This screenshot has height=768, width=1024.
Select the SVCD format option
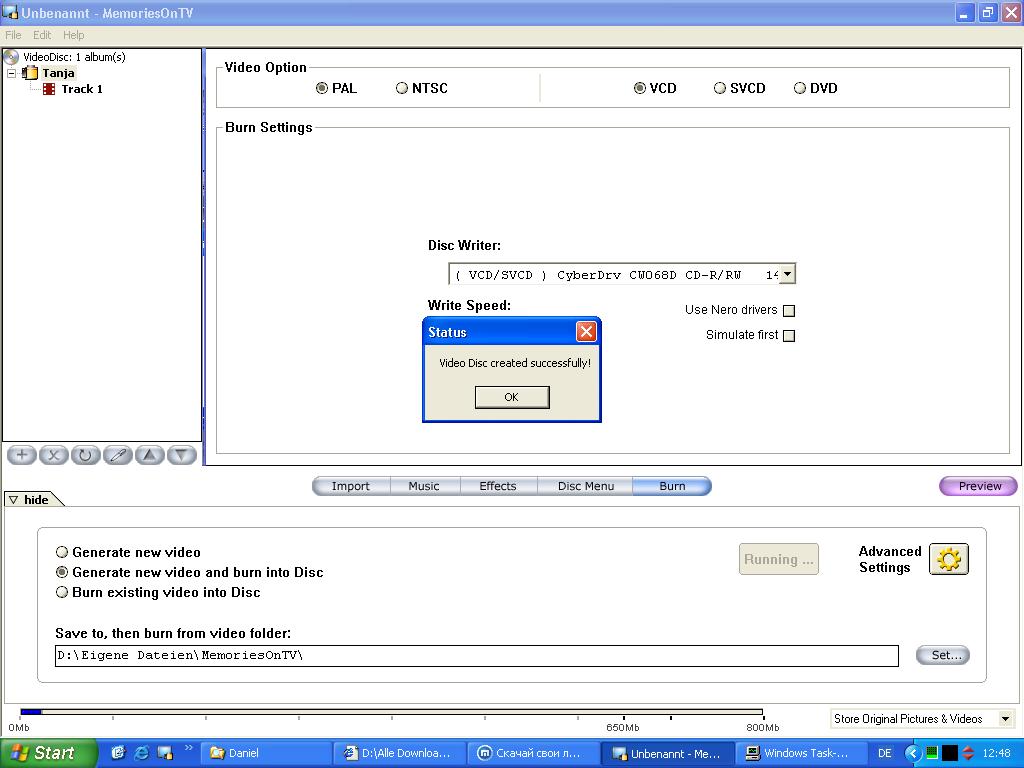pyautogui.click(x=720, y=88)
